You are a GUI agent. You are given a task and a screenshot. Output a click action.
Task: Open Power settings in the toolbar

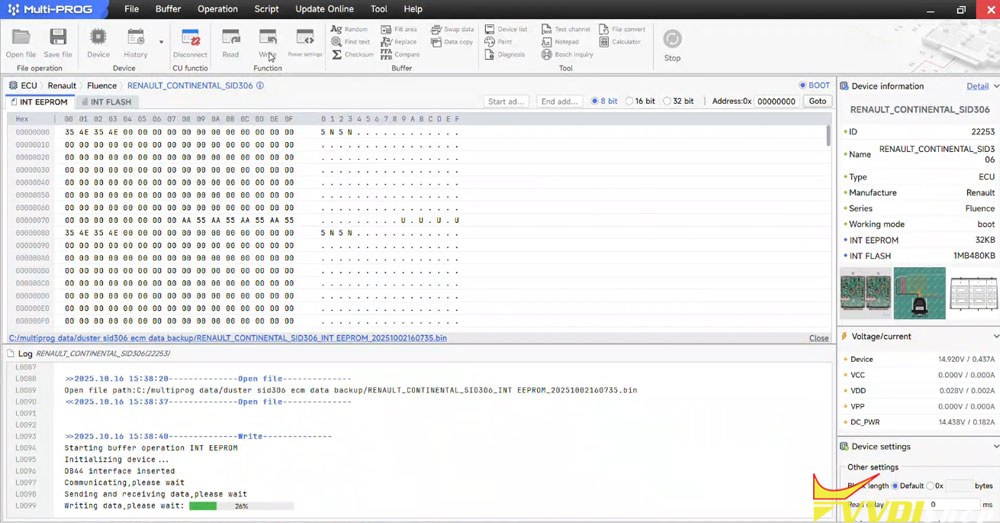(305, 40)
